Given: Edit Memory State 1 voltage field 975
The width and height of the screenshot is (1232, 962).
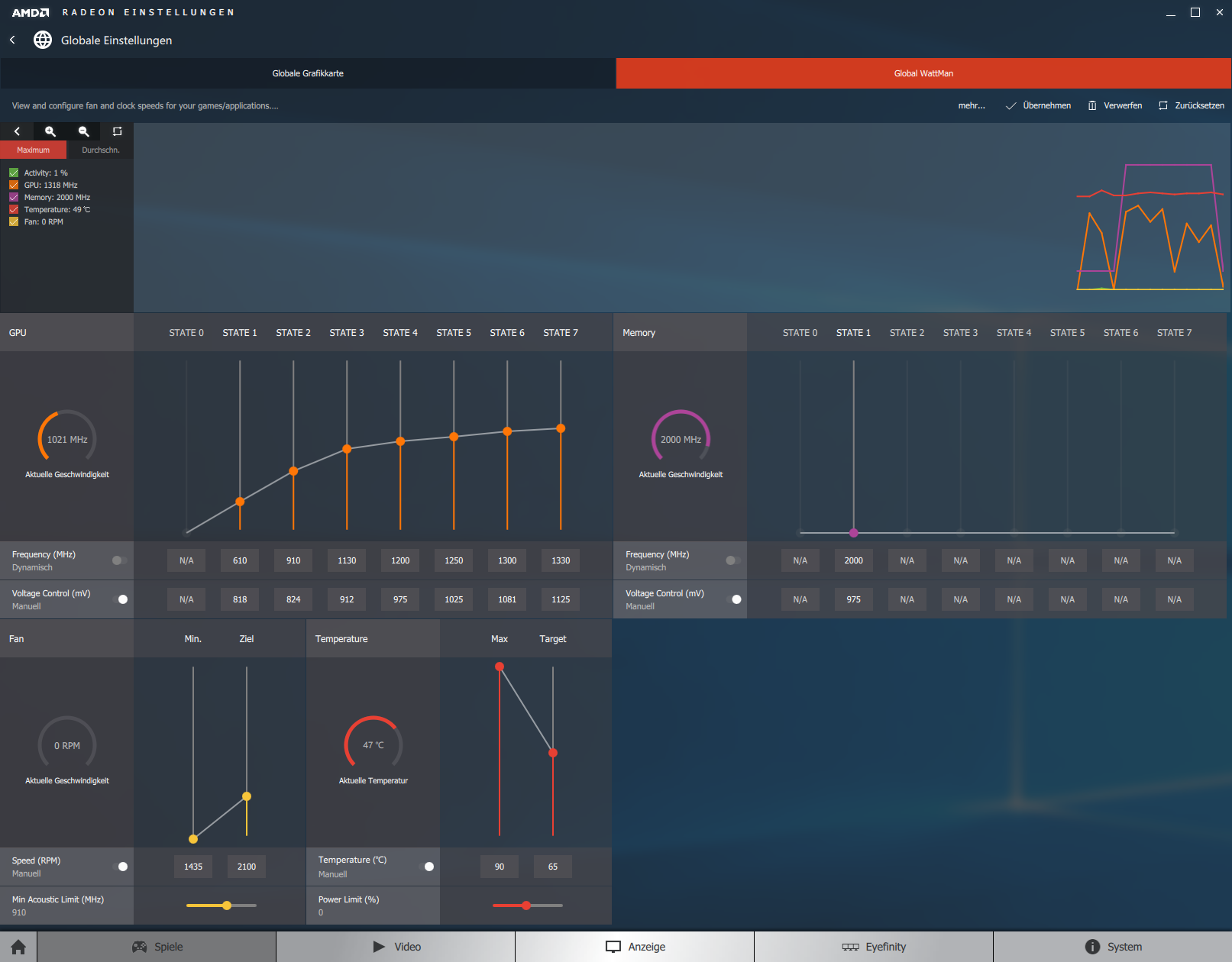Looking at the screenshot, I should (854, 599).
